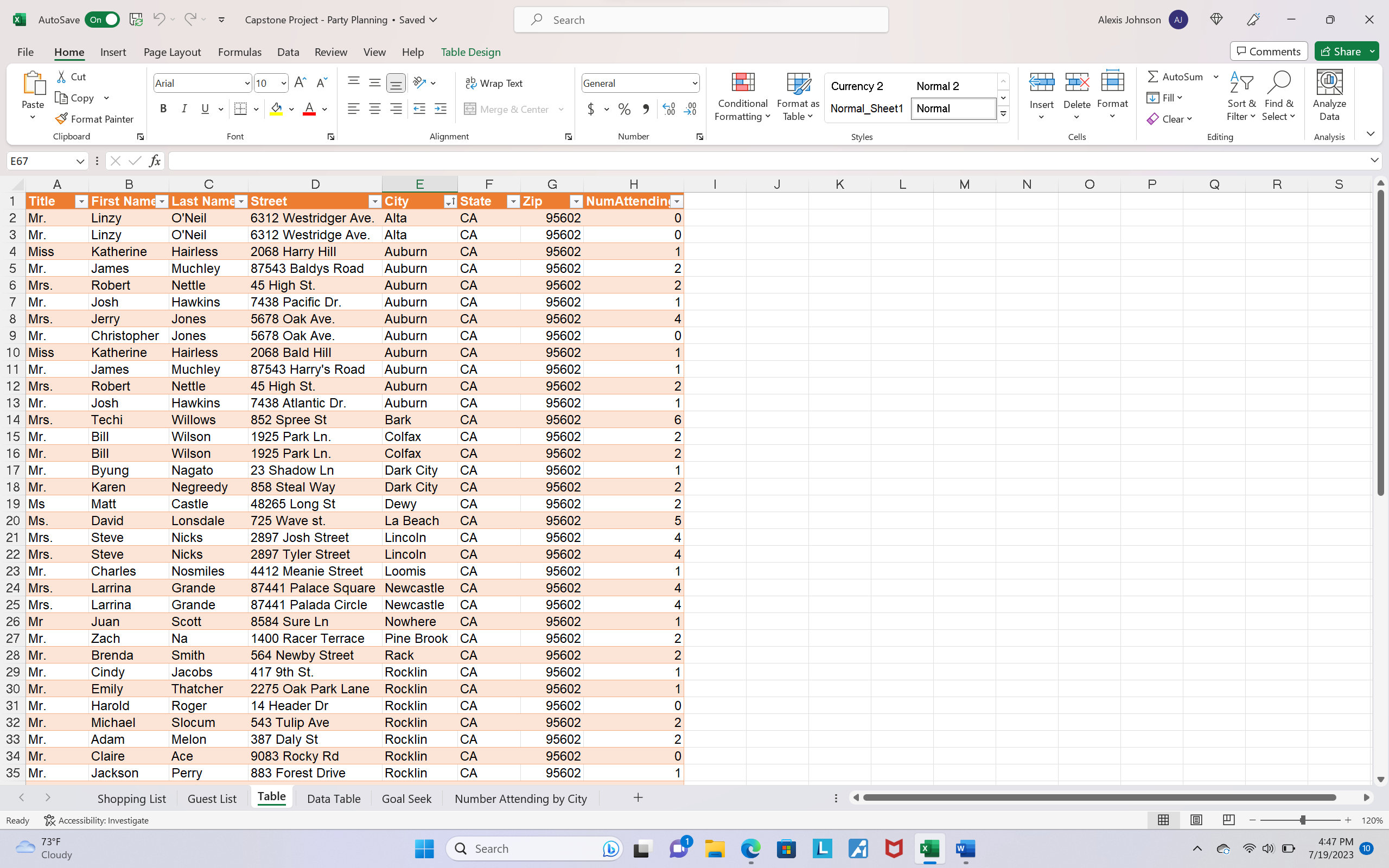
Task: Open the City column filter
Action: (x=450, y=201)
